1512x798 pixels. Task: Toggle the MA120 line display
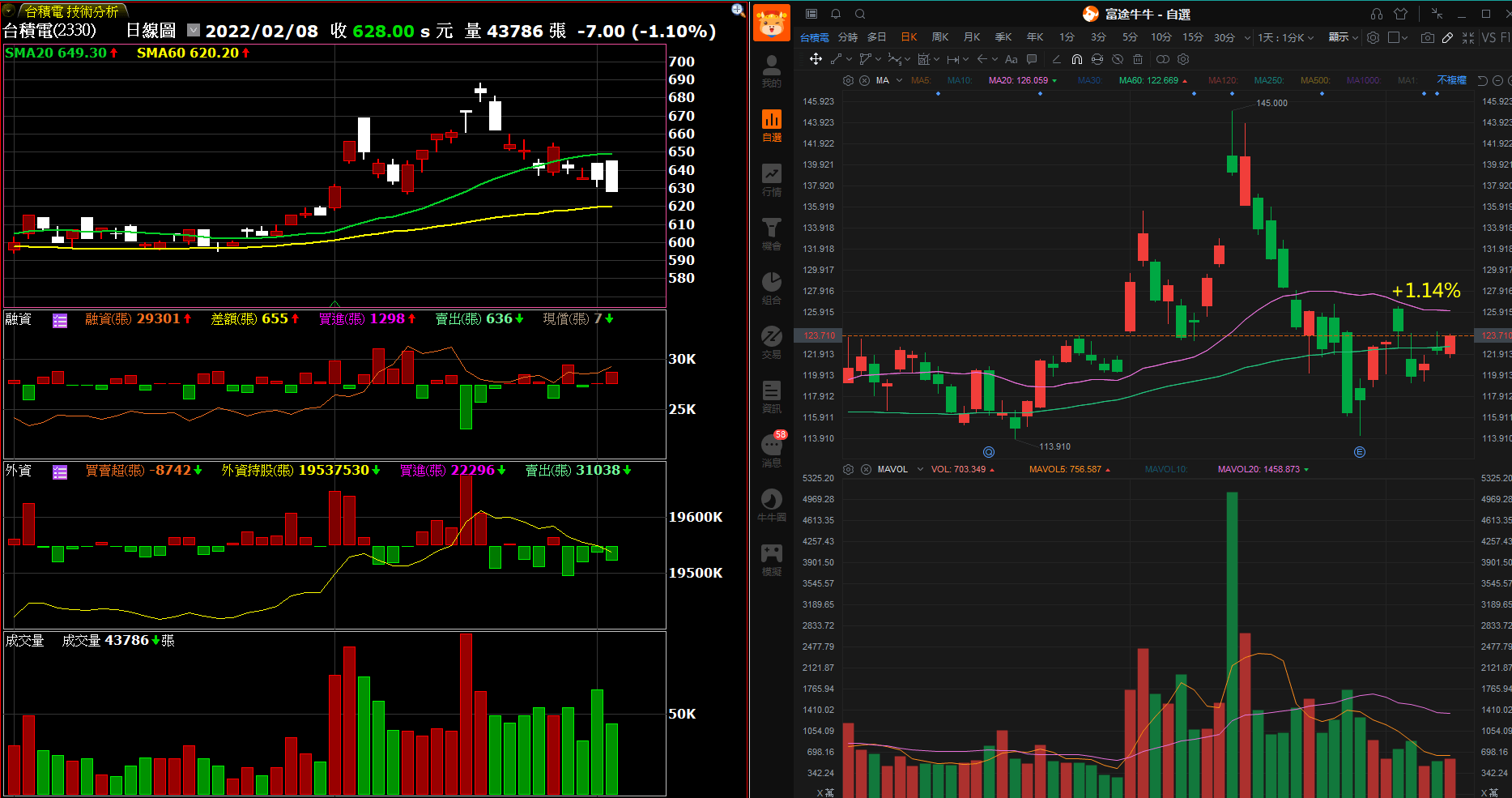[x=1223, y=80]
